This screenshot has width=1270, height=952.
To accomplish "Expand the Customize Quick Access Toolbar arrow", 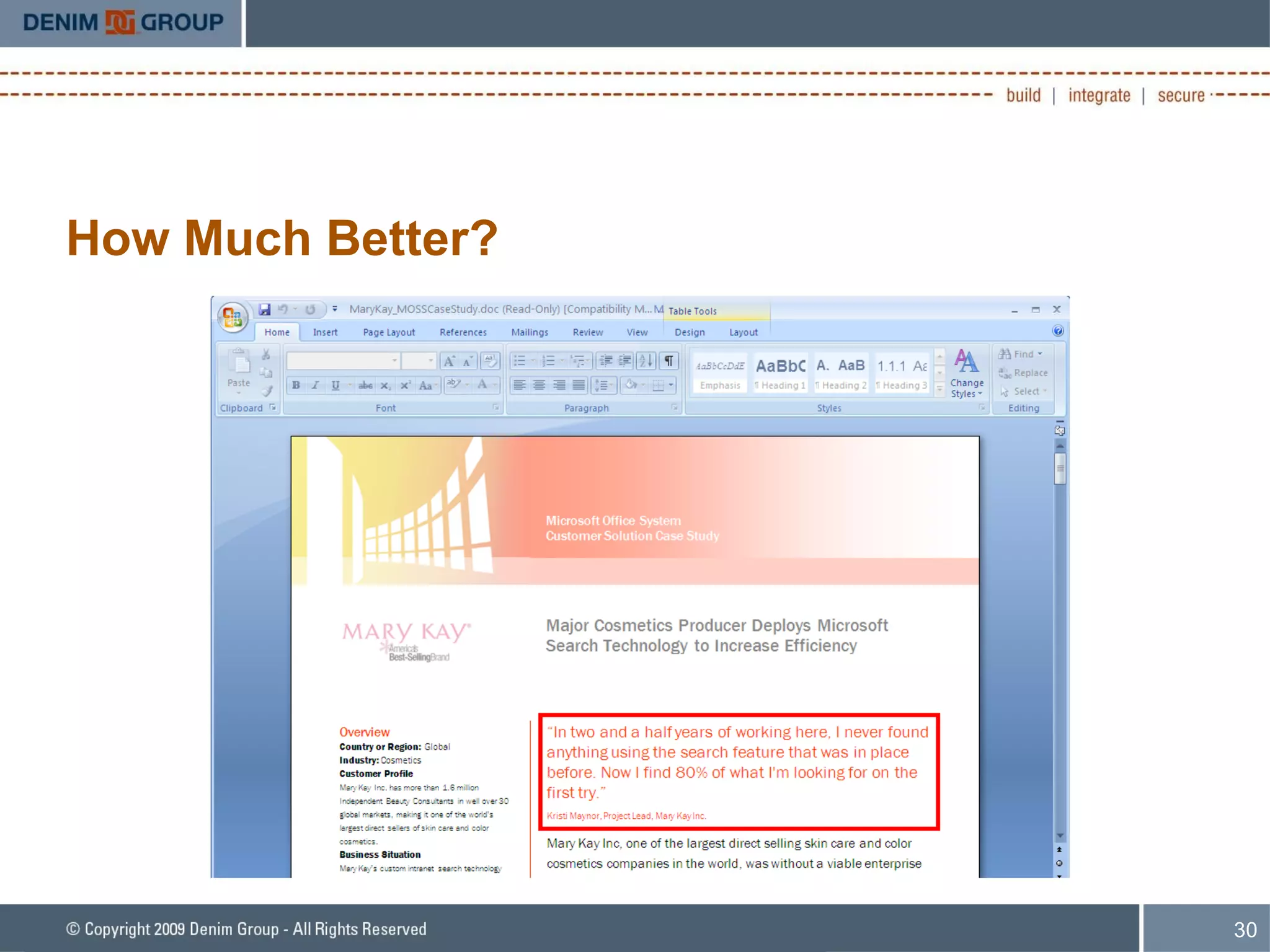I will pyautogui.click(x=335, y=309).
